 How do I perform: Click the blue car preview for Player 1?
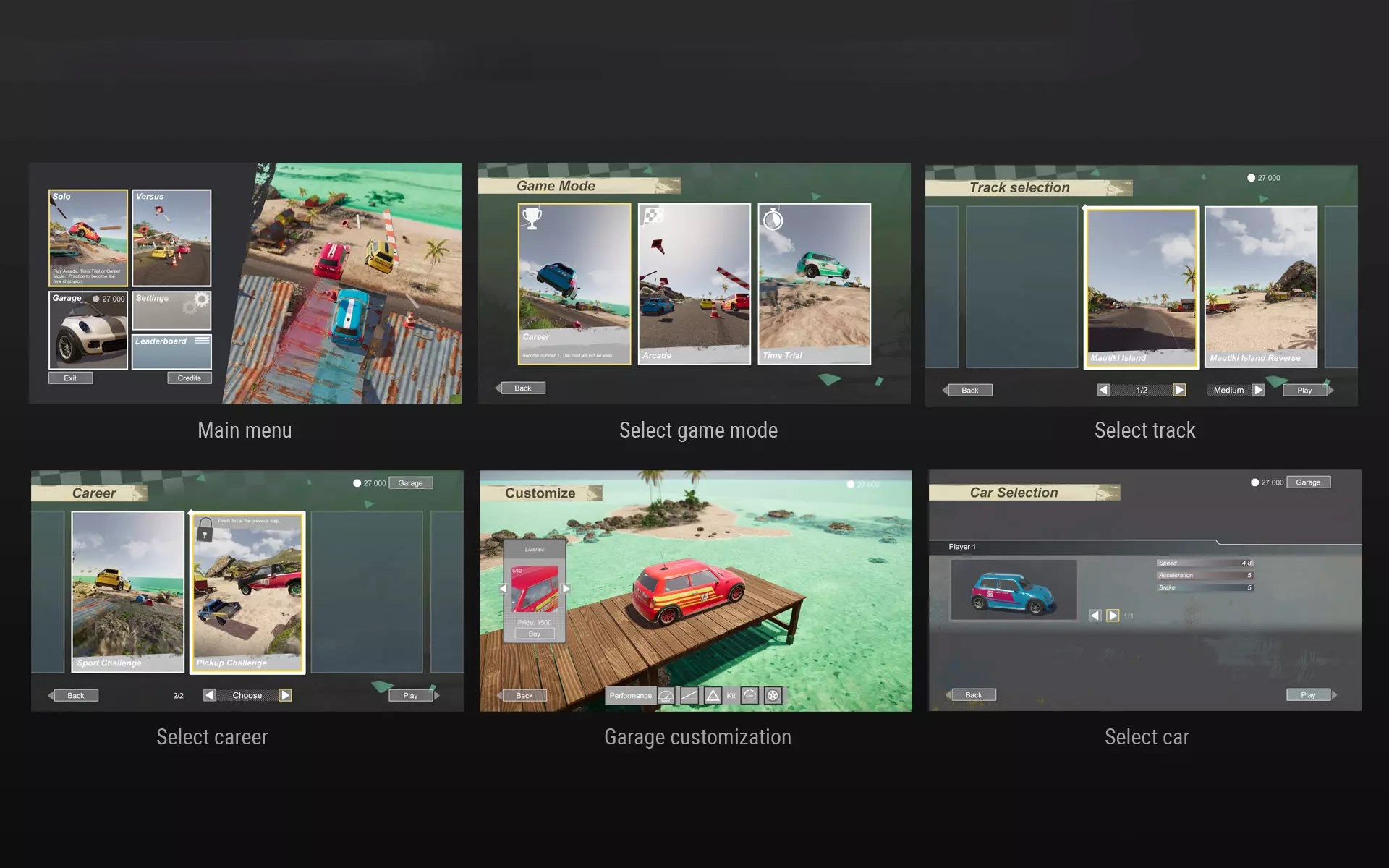coord(1014,590)
